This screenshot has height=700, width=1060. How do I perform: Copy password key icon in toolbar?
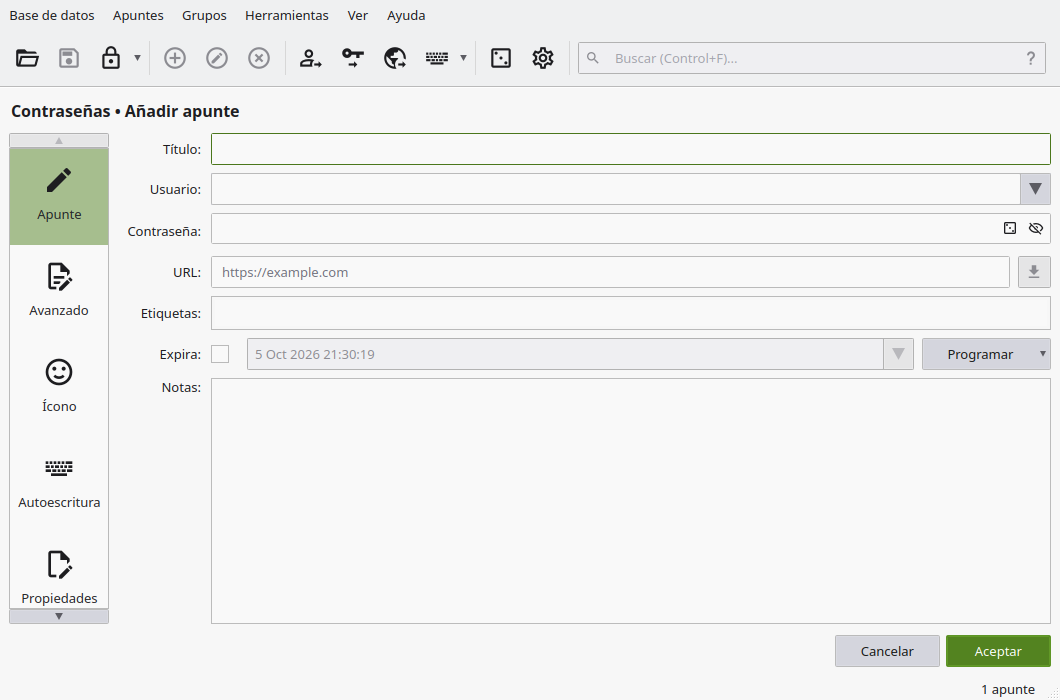(x=353, y=58)
